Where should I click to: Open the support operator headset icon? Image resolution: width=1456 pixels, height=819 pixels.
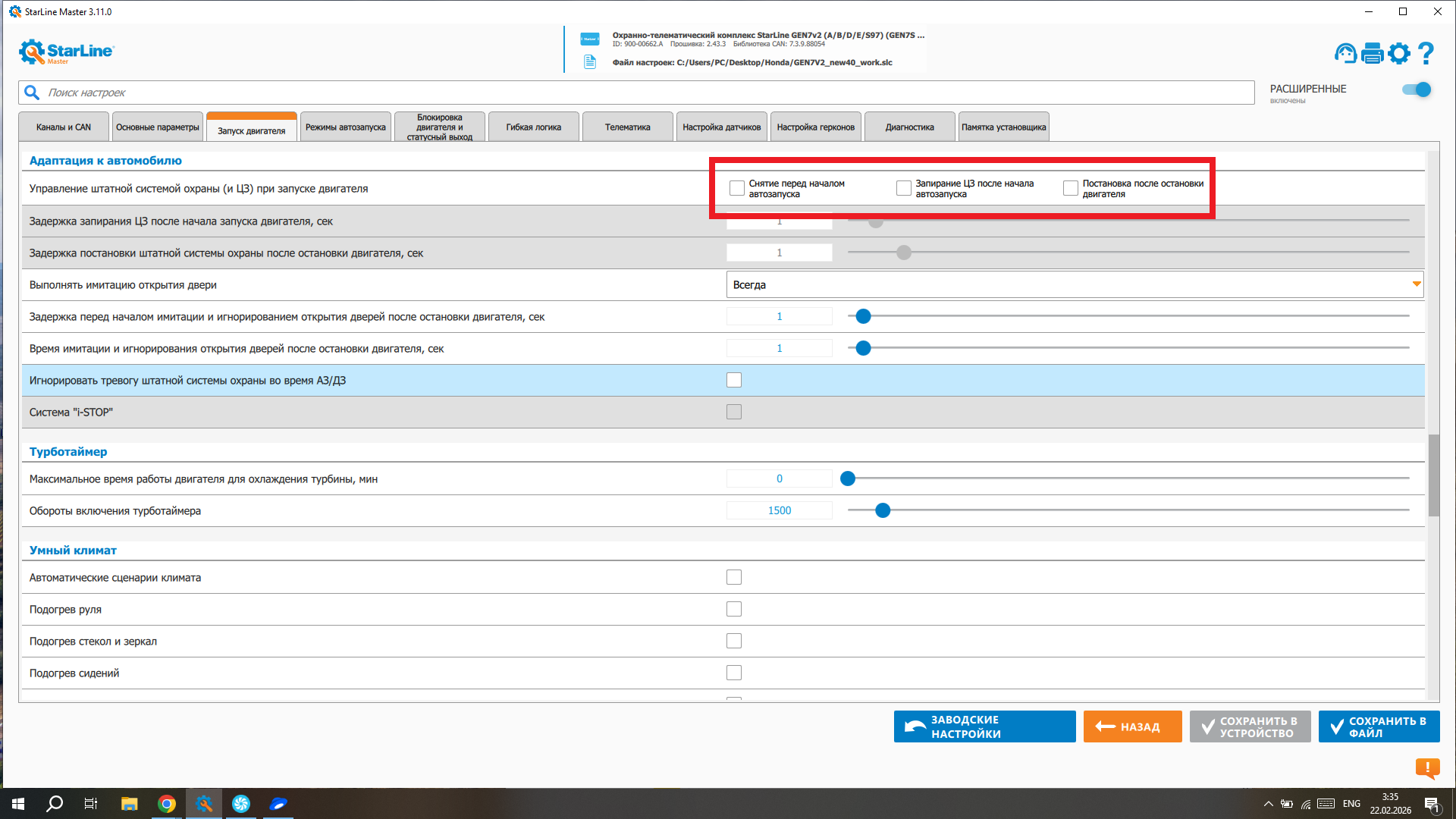pos(1346,53)
